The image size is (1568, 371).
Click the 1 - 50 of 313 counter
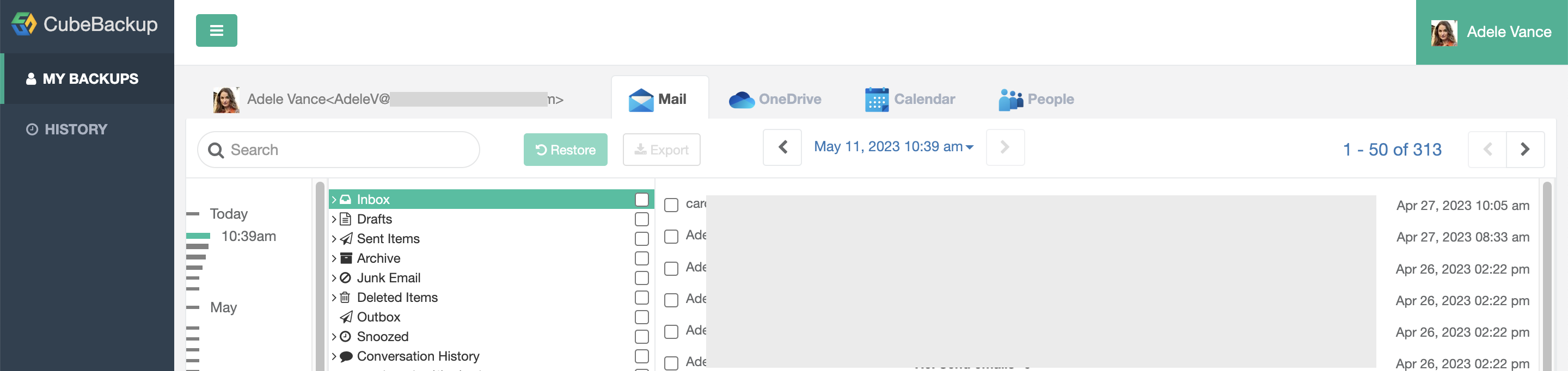coord(1392,150)
